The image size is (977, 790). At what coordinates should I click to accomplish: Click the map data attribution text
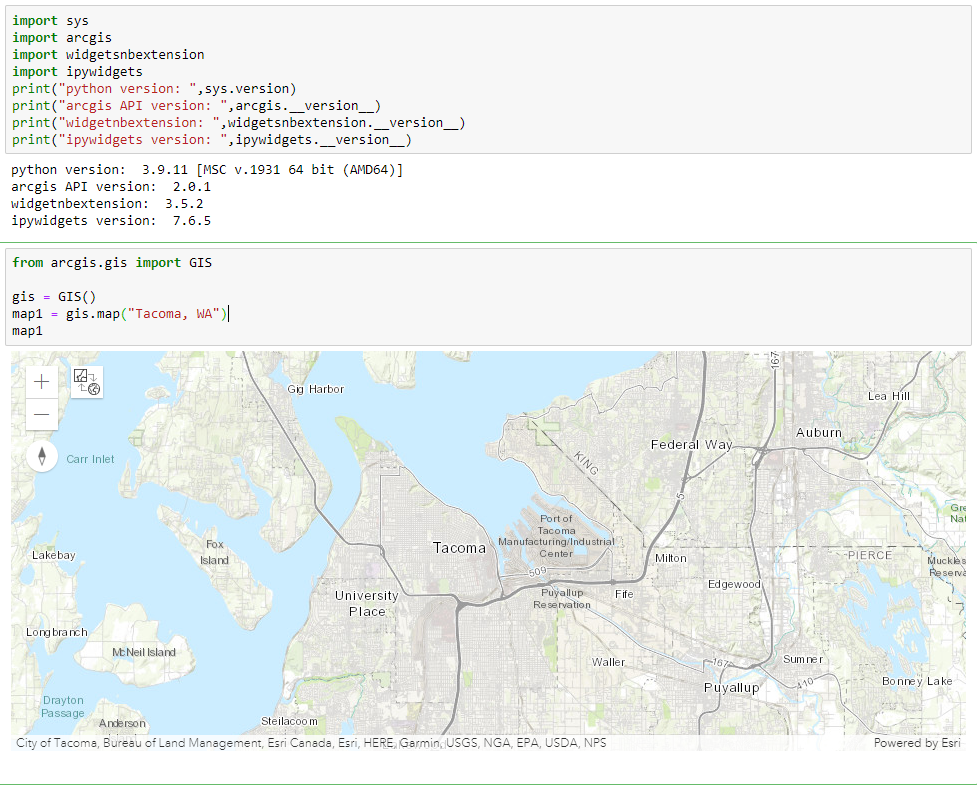point(311,743)
